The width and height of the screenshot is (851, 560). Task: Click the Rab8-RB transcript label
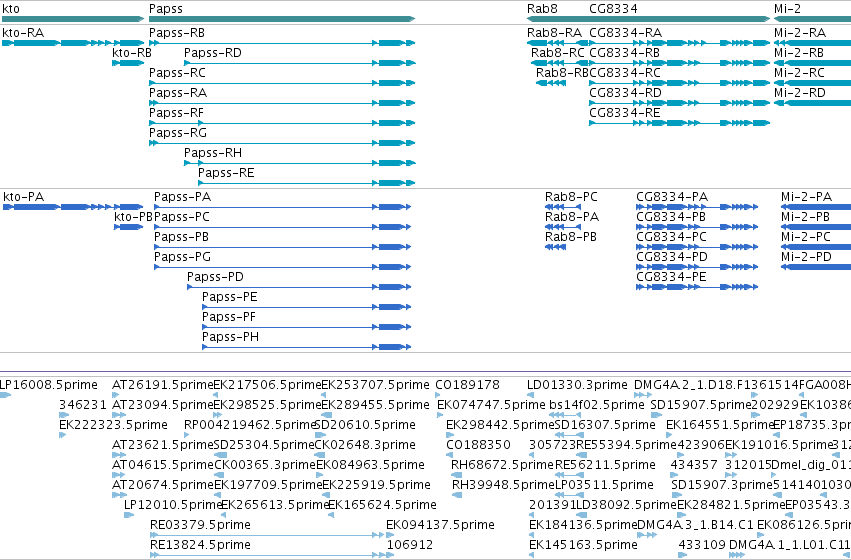562,73
